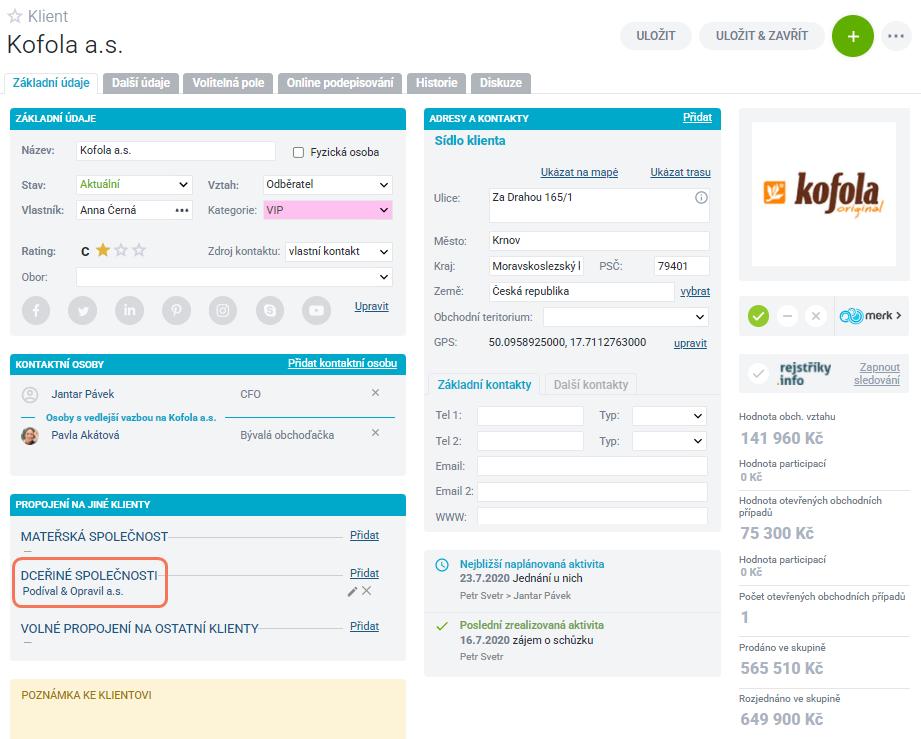This screenshot has width=921, height=739.
Task: Click the Kofola logo image
Action: point(823,194)
